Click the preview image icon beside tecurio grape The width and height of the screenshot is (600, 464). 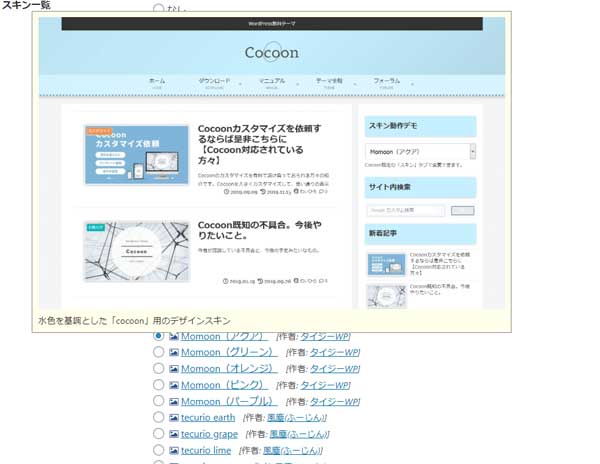(174, 434)
